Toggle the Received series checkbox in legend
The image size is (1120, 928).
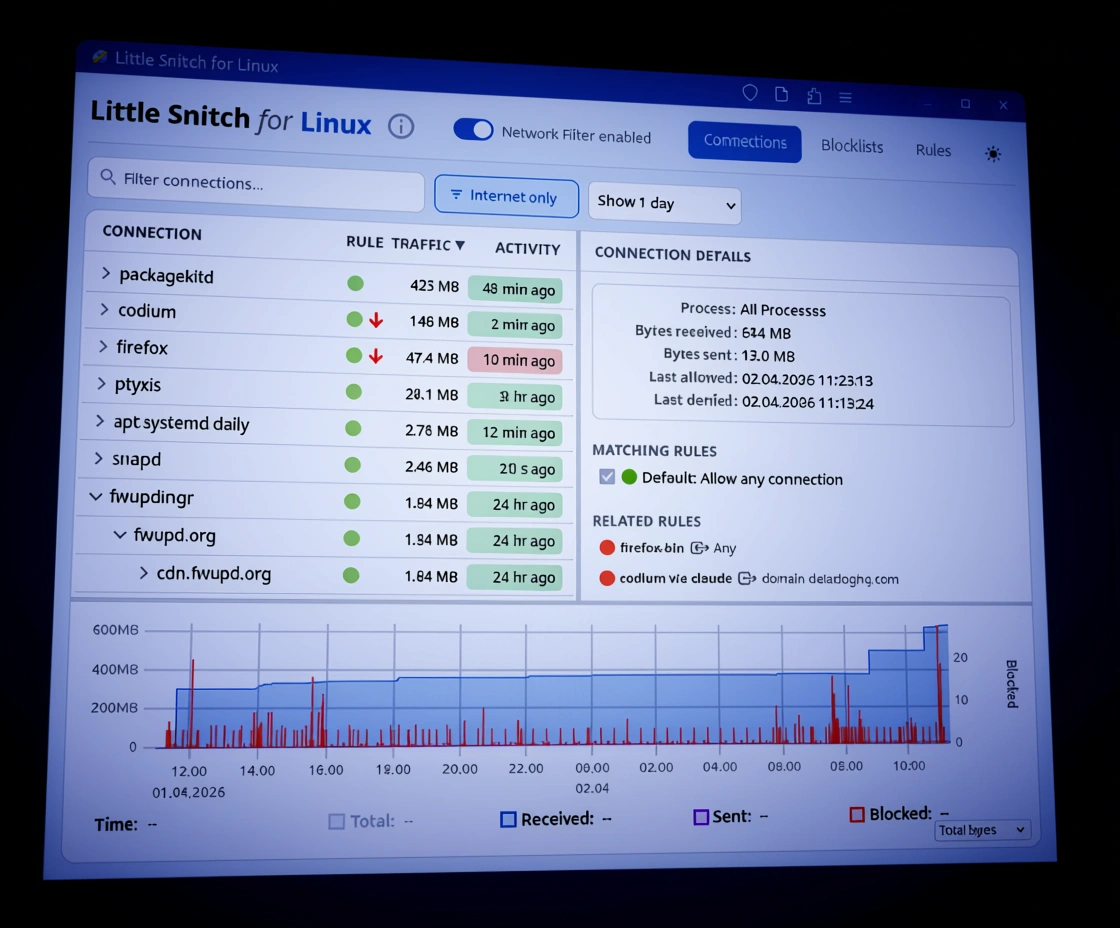(x=508, y=819)
